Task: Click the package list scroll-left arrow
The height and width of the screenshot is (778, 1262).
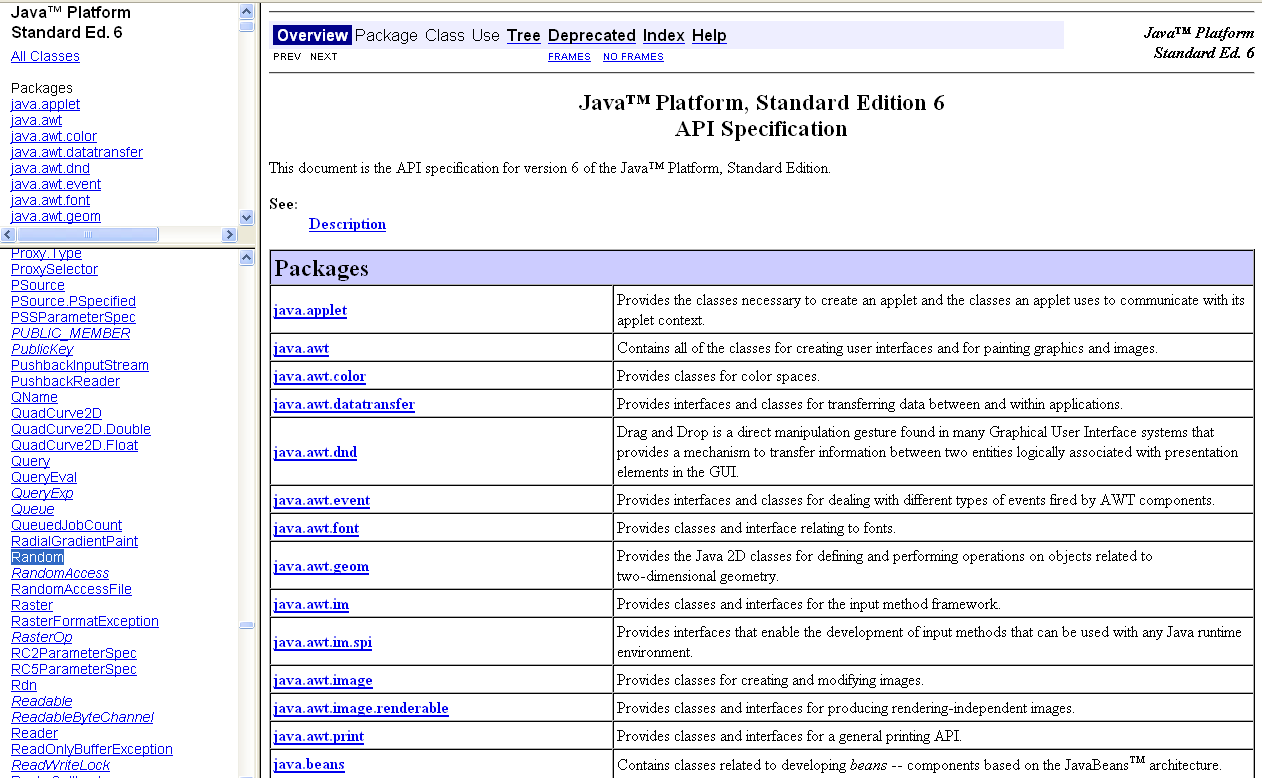Action: click(8, 234)
